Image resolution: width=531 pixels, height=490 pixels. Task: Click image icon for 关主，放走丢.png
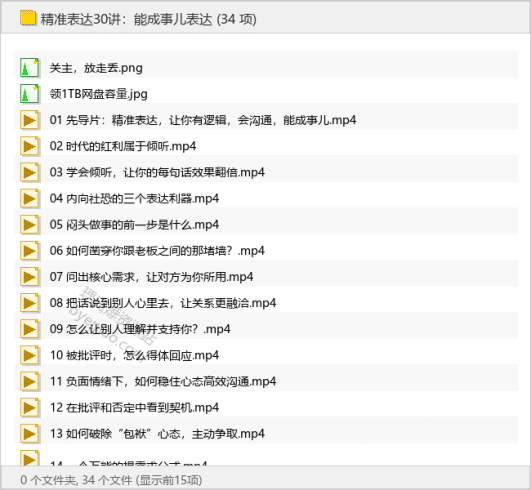29,67
